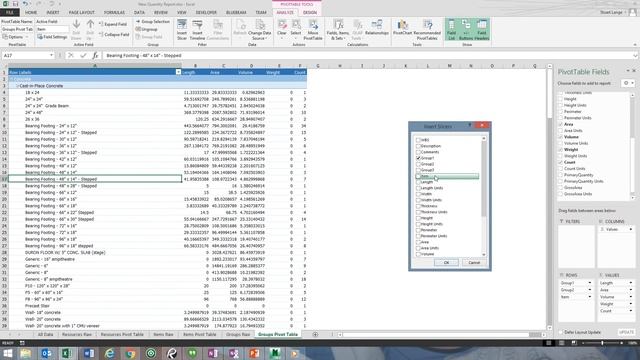
Task: Switch to the All Data sheet tab
Action: tap(45, 334)
